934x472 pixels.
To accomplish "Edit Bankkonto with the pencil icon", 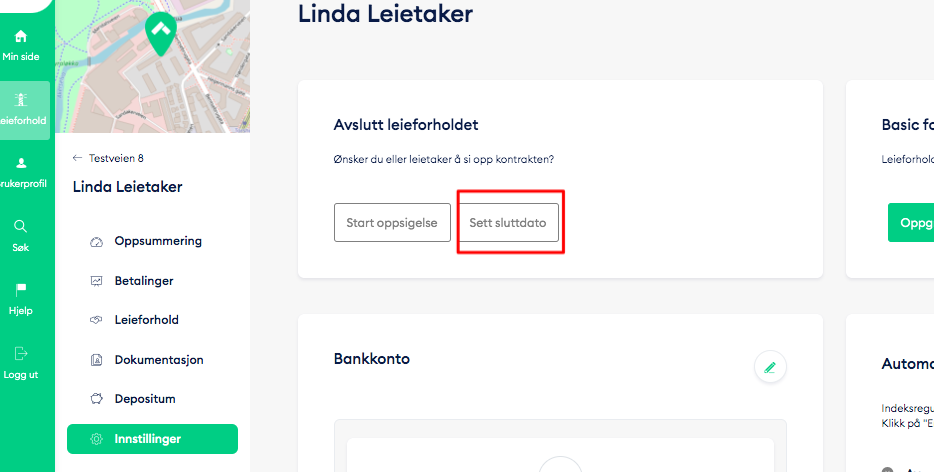I will pos(770,367).
